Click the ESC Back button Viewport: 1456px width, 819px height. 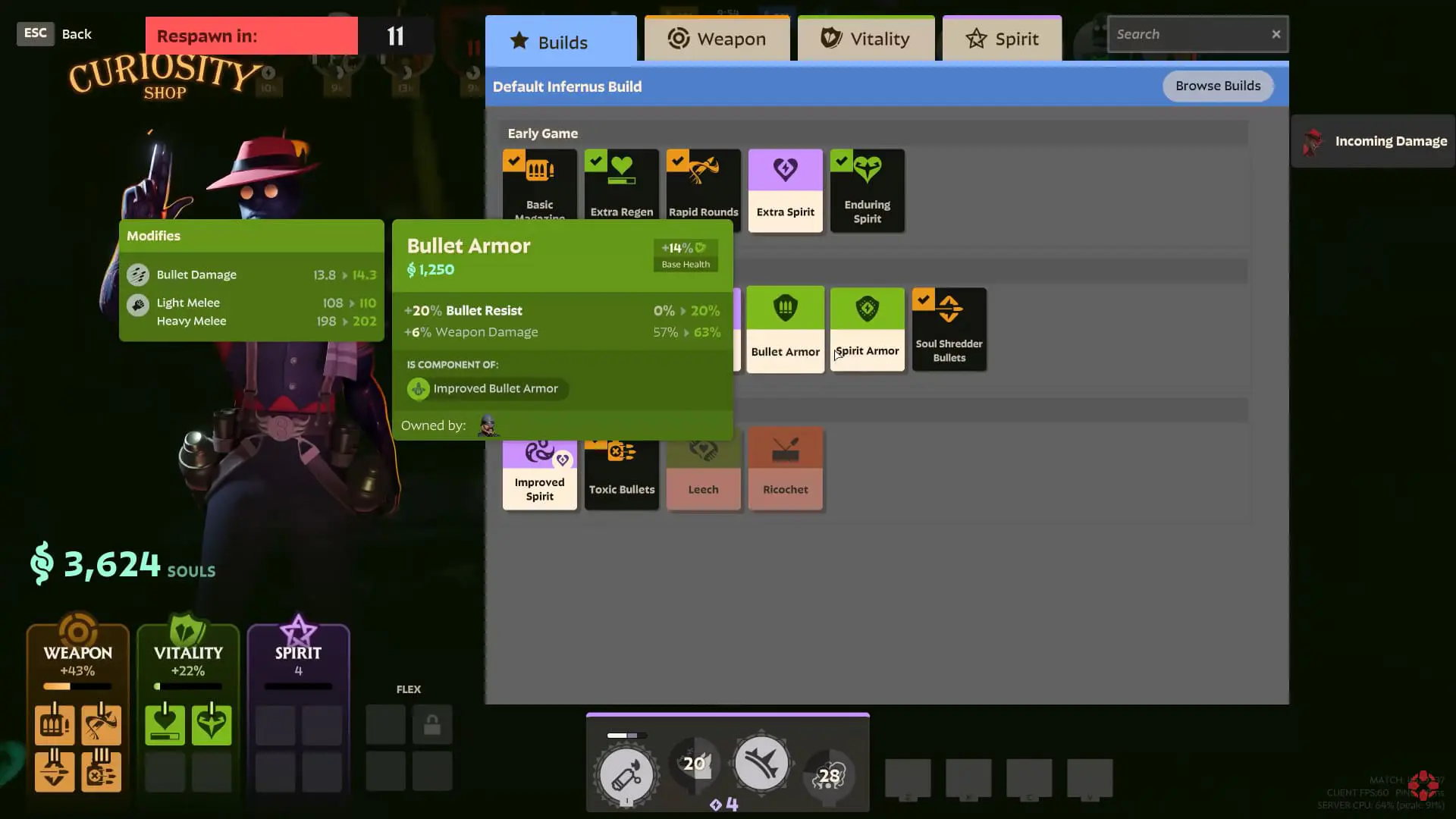(x=54, y=33)
